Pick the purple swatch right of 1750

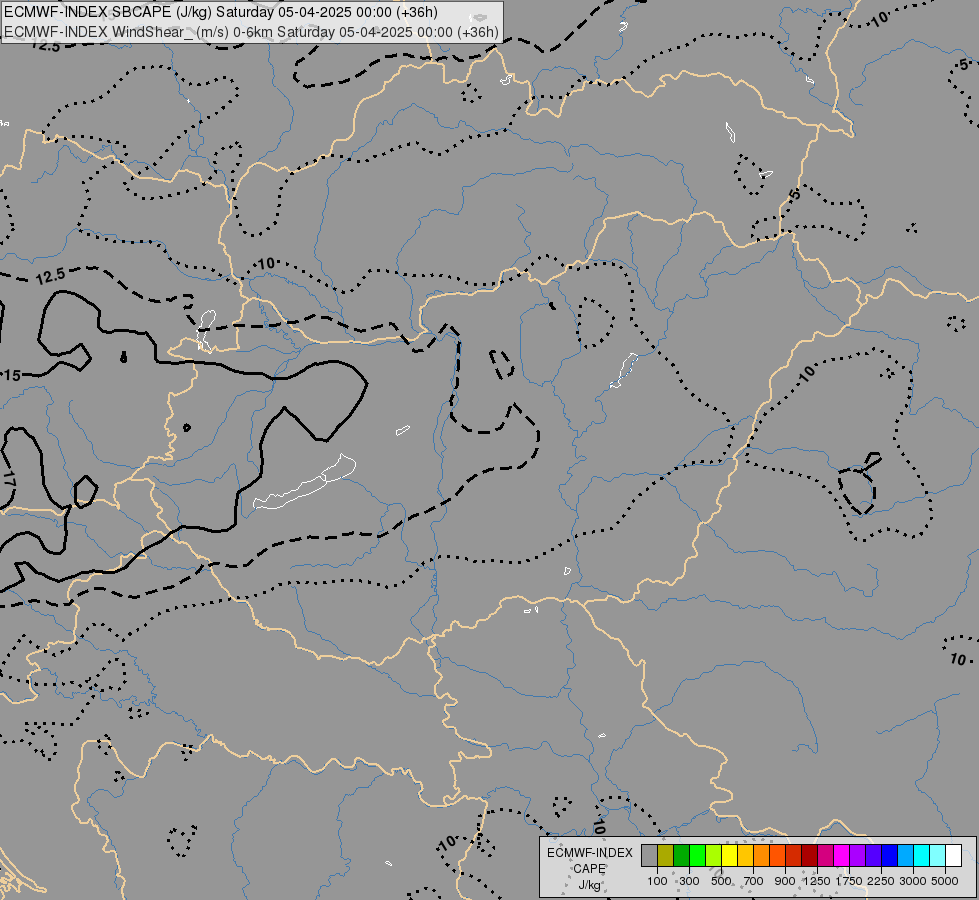(857, 855)
